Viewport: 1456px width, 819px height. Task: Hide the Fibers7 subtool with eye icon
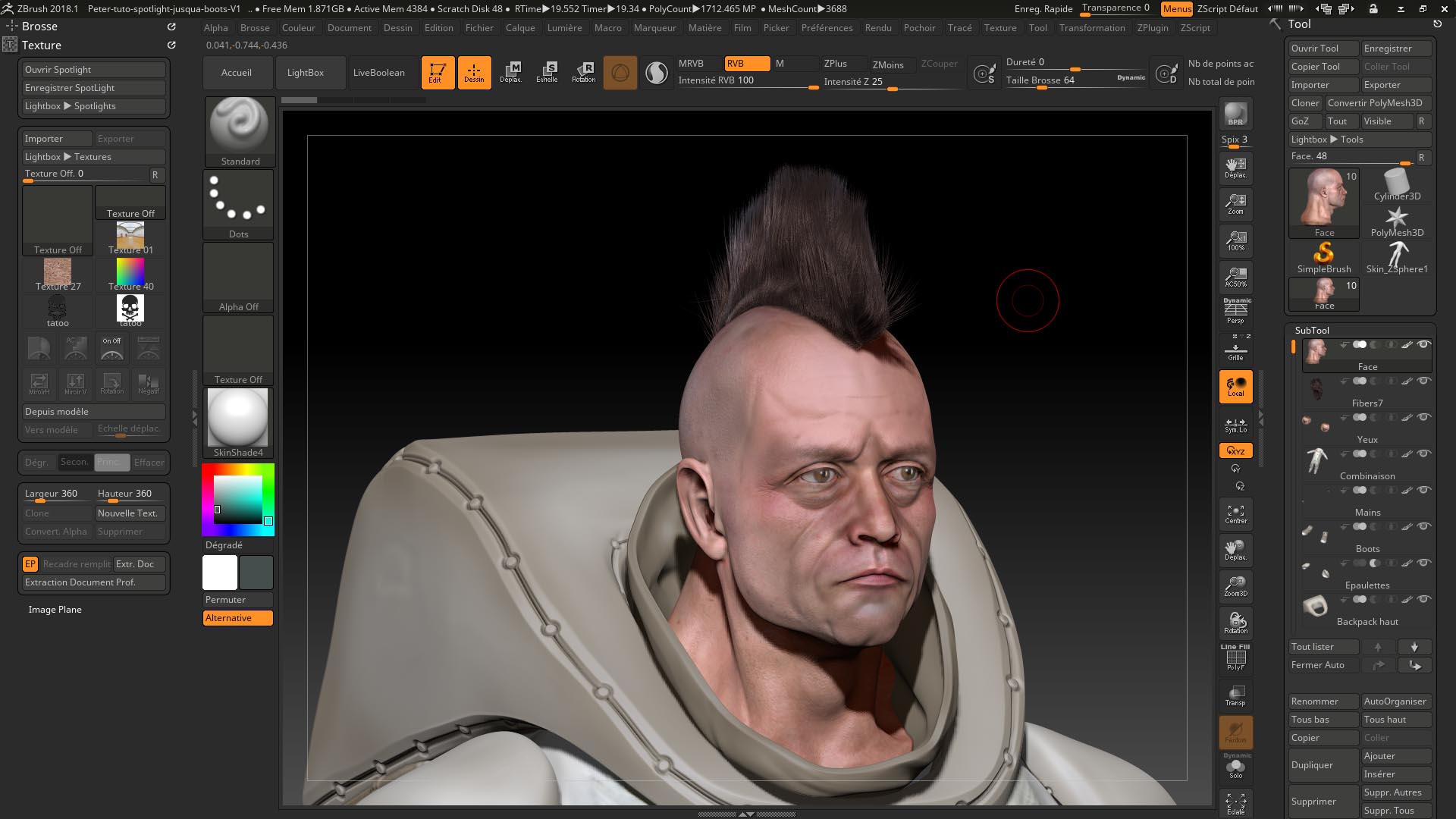click(1424, 381)
